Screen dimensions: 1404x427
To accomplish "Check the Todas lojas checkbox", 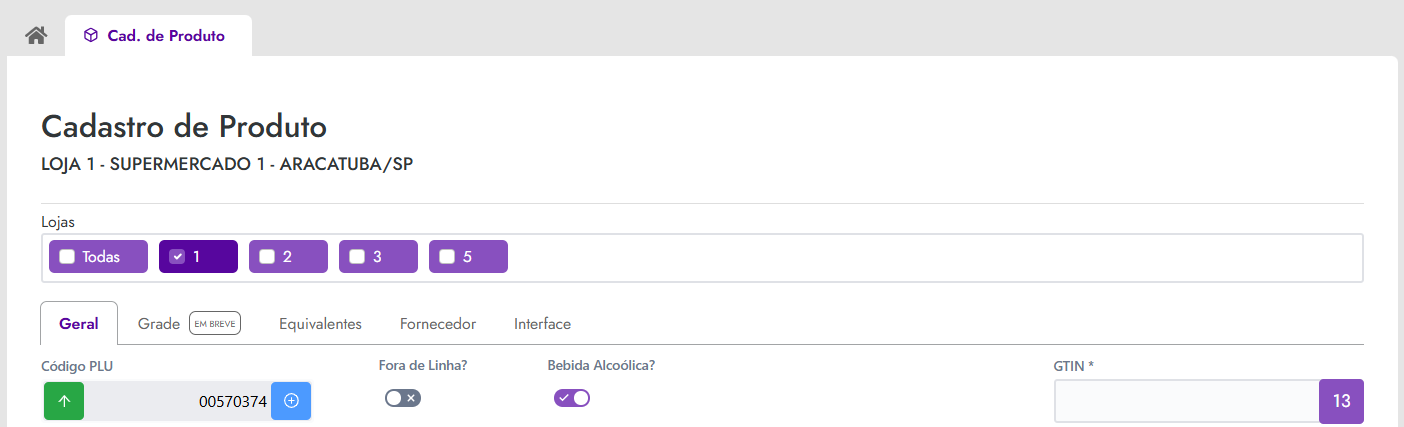I will [x=67, y=257].
